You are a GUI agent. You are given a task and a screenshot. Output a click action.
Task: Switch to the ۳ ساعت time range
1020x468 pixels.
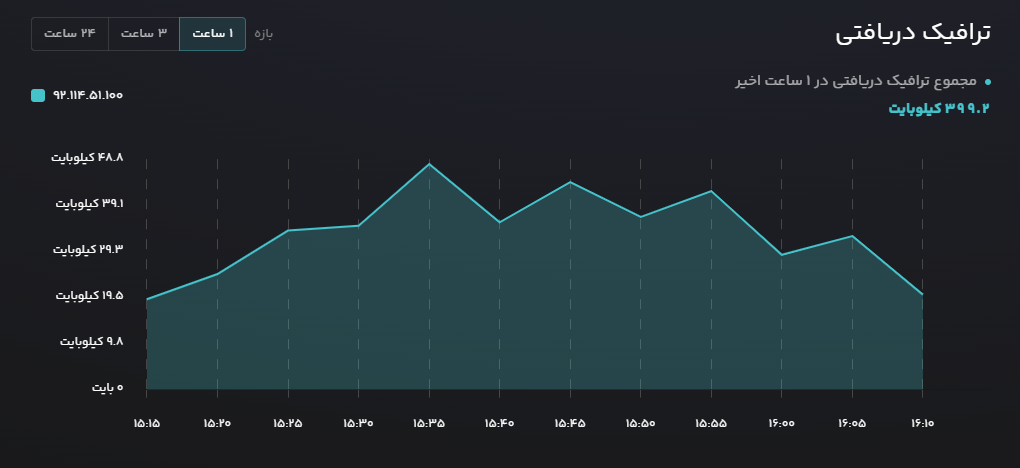pyautogui.click(x=144, y=34)
